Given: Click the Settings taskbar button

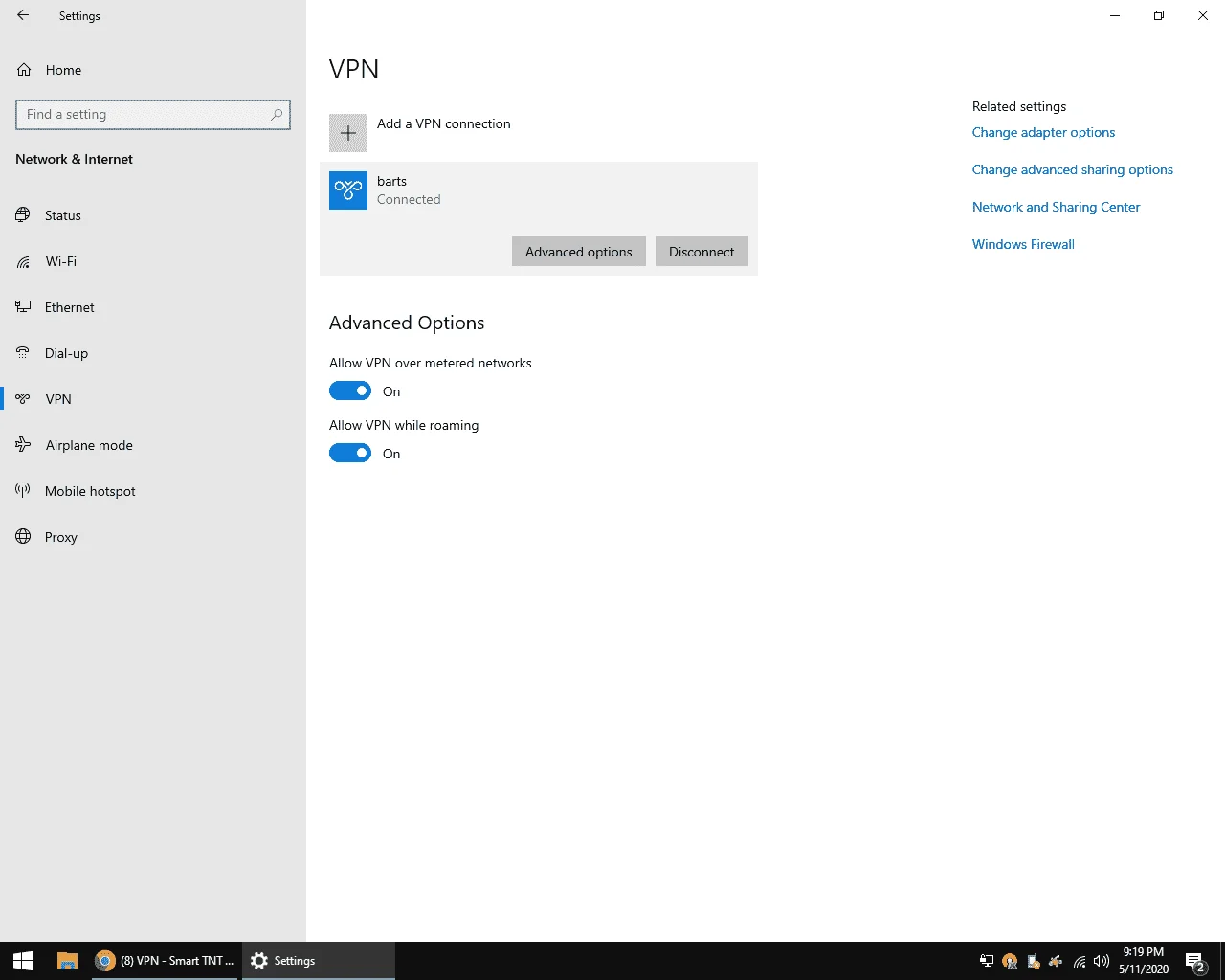Looking at the screenshot, I should 318,961.
